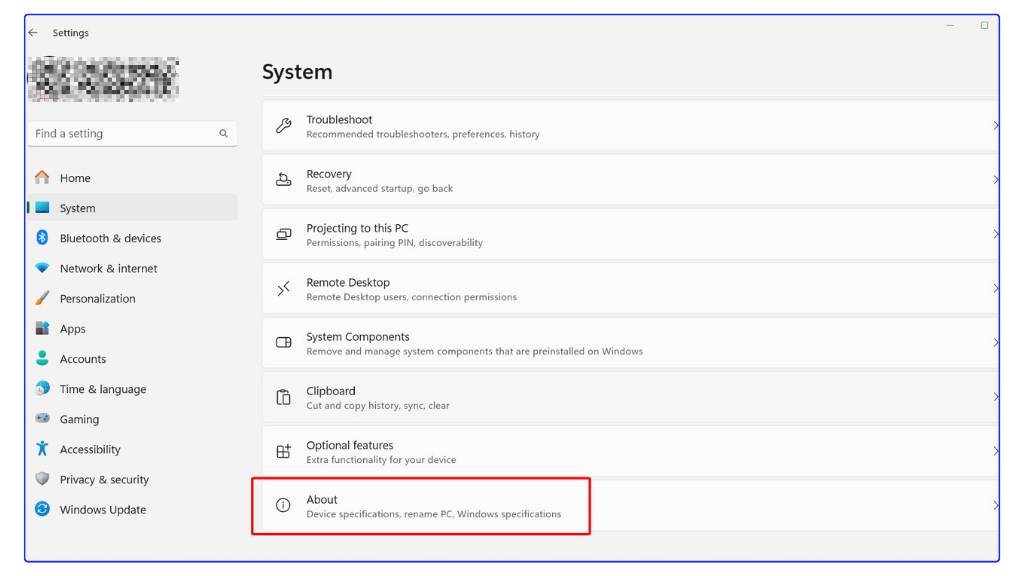Image resolution: width=1024 pixels, height=576 pixels.
Task: Select the Clipboard icon
Action: coord(281,397)
